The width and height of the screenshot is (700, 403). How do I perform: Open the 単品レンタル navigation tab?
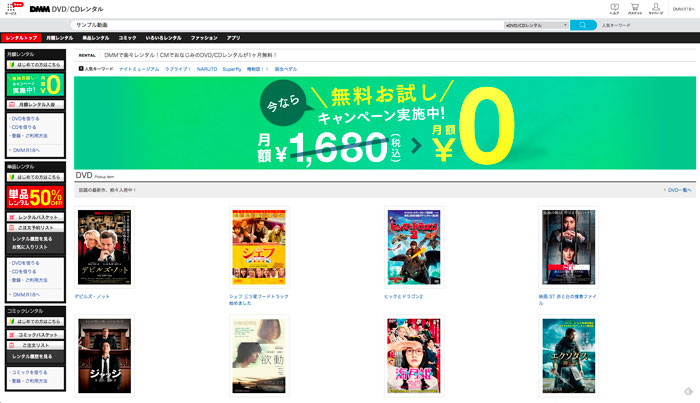pyautogui.click(x=96, y=38)
